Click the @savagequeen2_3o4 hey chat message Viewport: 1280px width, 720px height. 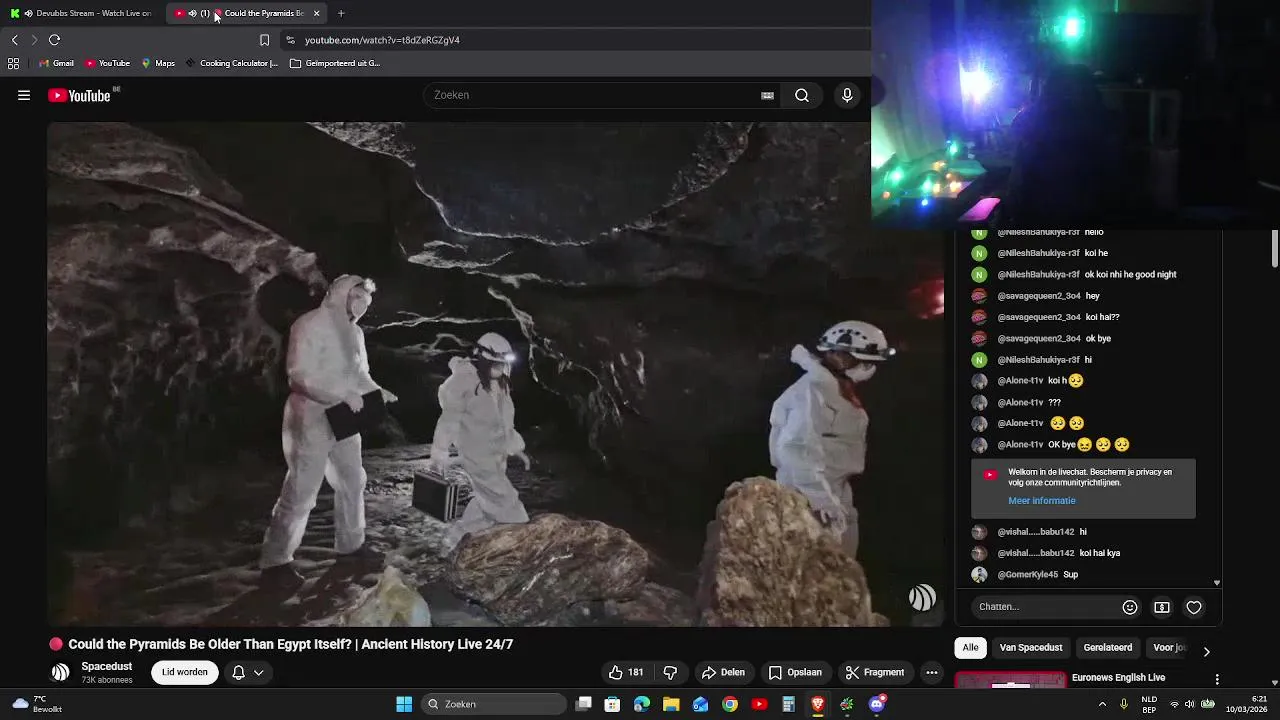click(x=1048, y=296)
